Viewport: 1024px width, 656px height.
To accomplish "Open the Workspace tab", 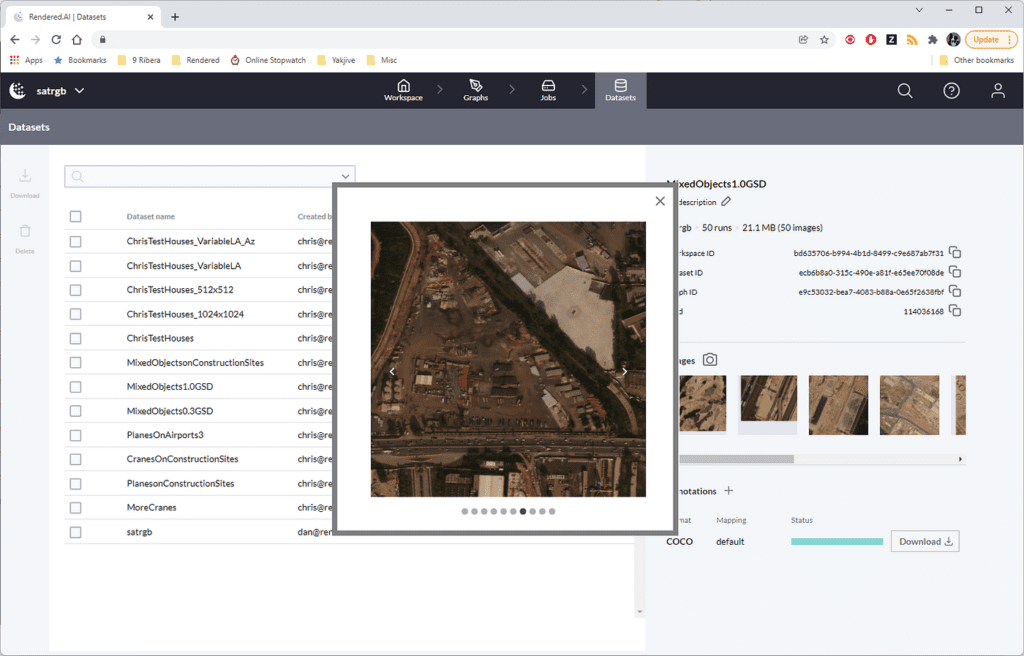I will (403, 90).
